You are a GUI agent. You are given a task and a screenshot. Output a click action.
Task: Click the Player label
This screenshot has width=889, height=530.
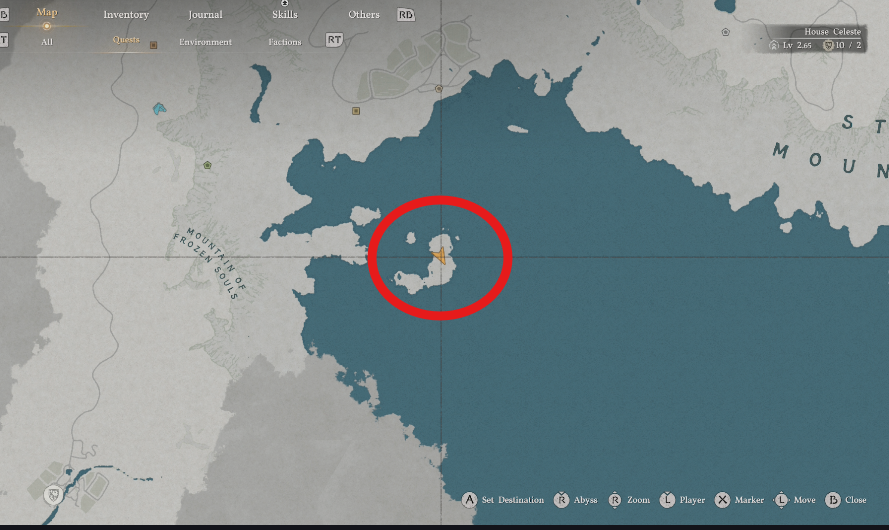692,500
